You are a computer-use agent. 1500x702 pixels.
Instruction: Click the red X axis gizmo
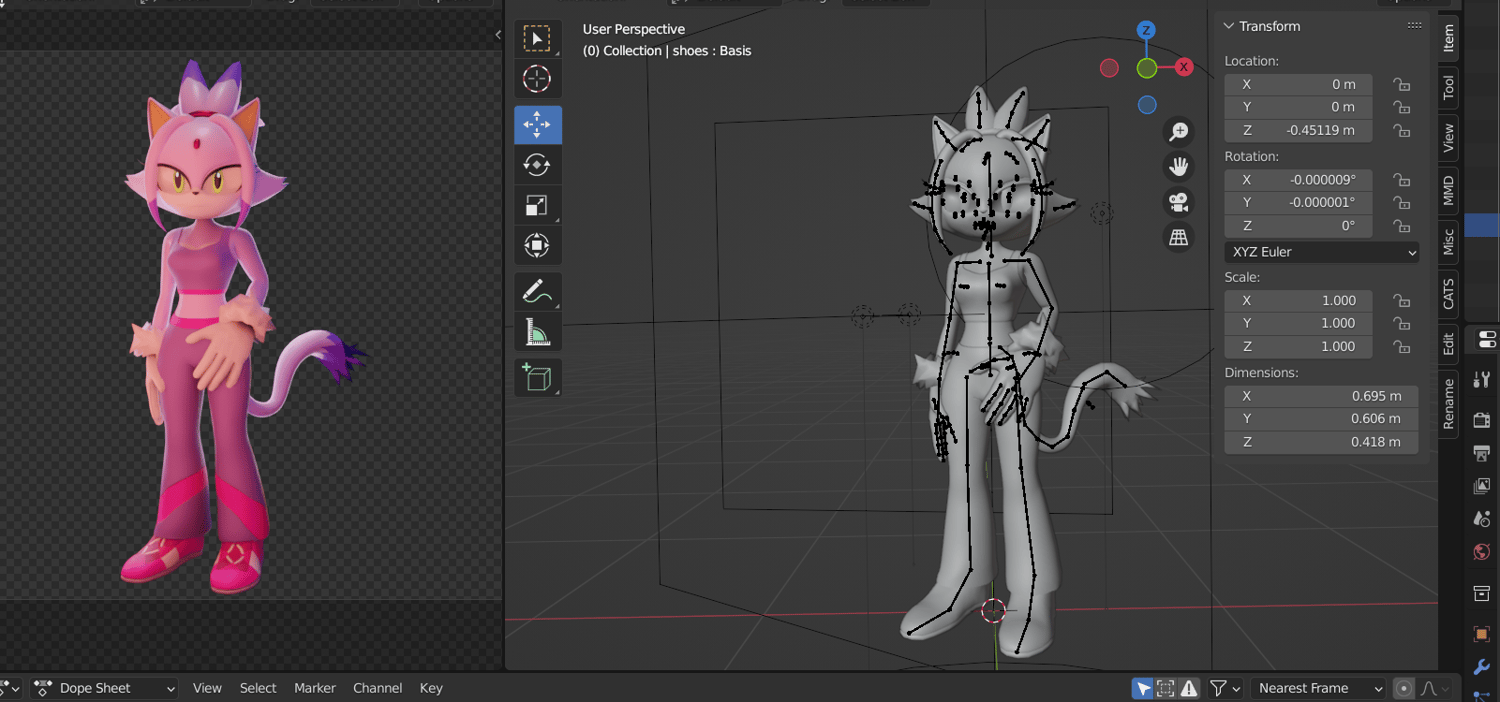(x=1184, y=67)
